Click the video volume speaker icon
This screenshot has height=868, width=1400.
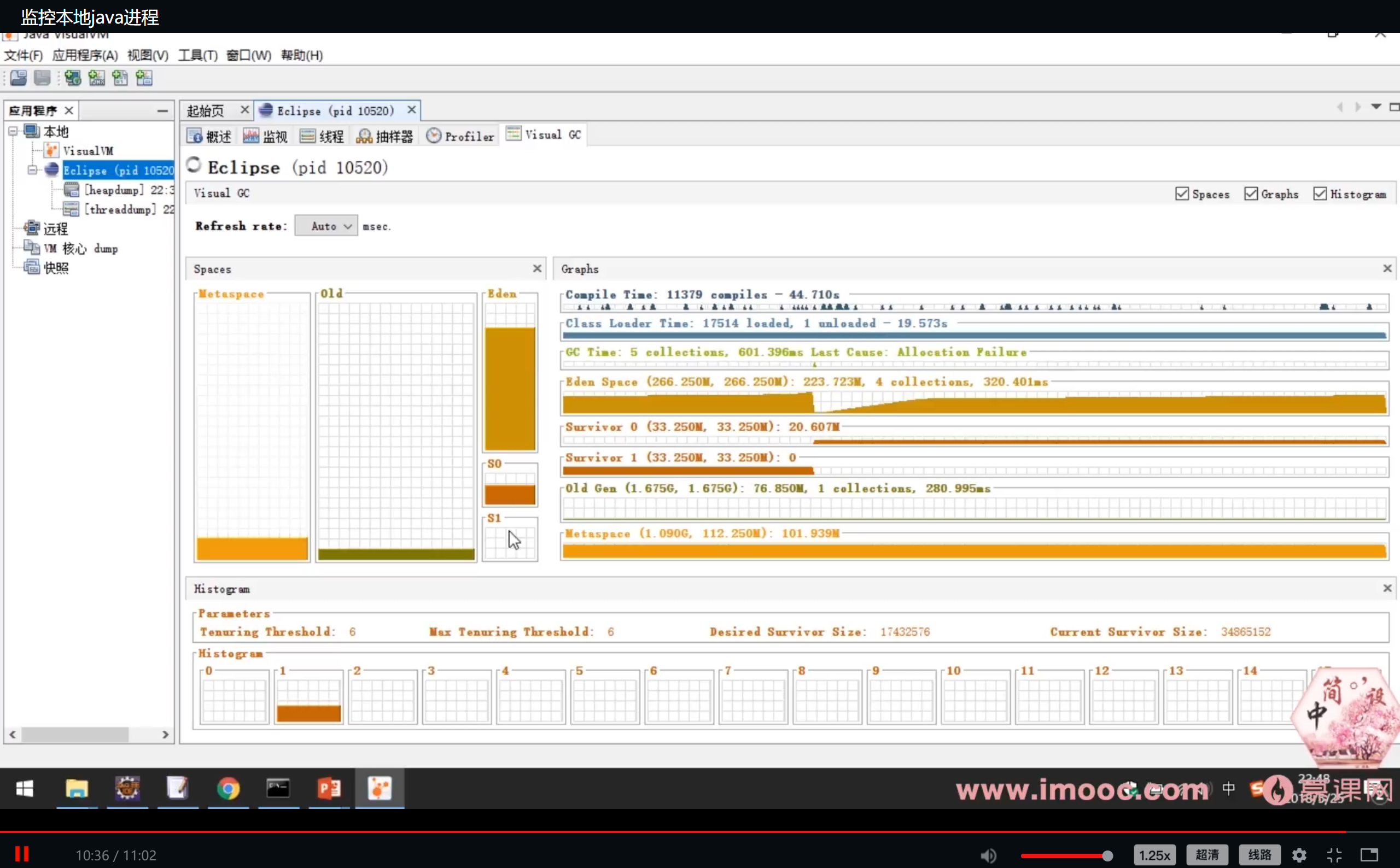click(988, 855)
